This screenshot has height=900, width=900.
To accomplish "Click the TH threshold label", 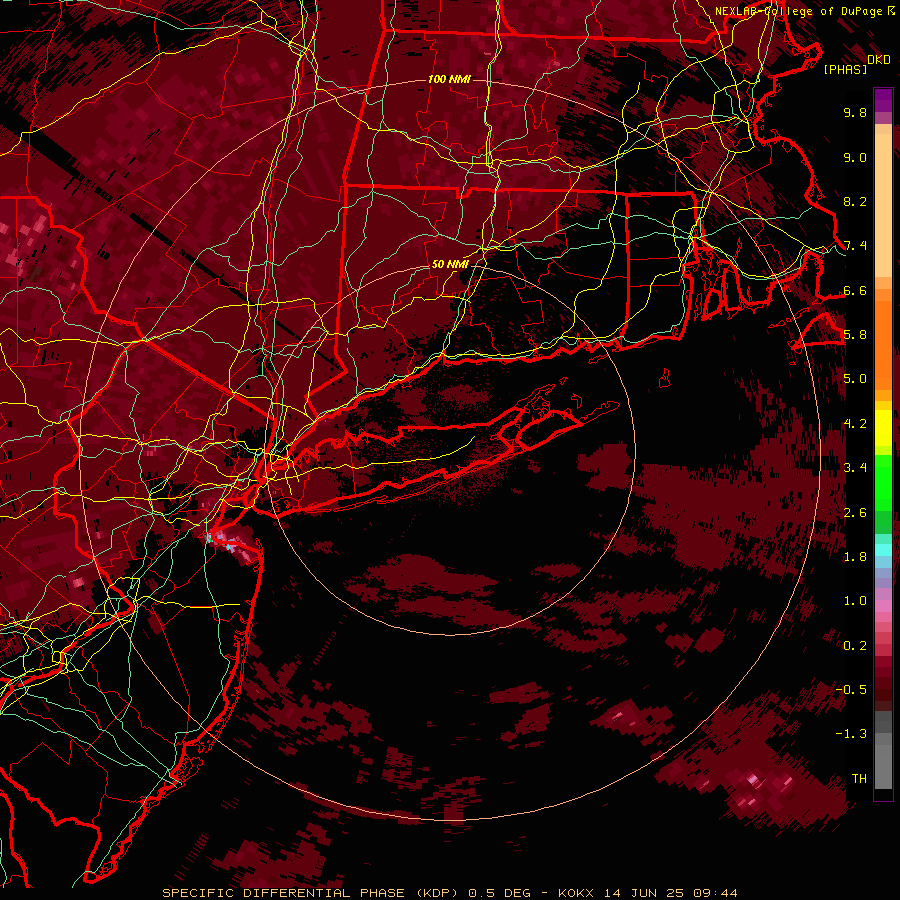I will 859,779.
